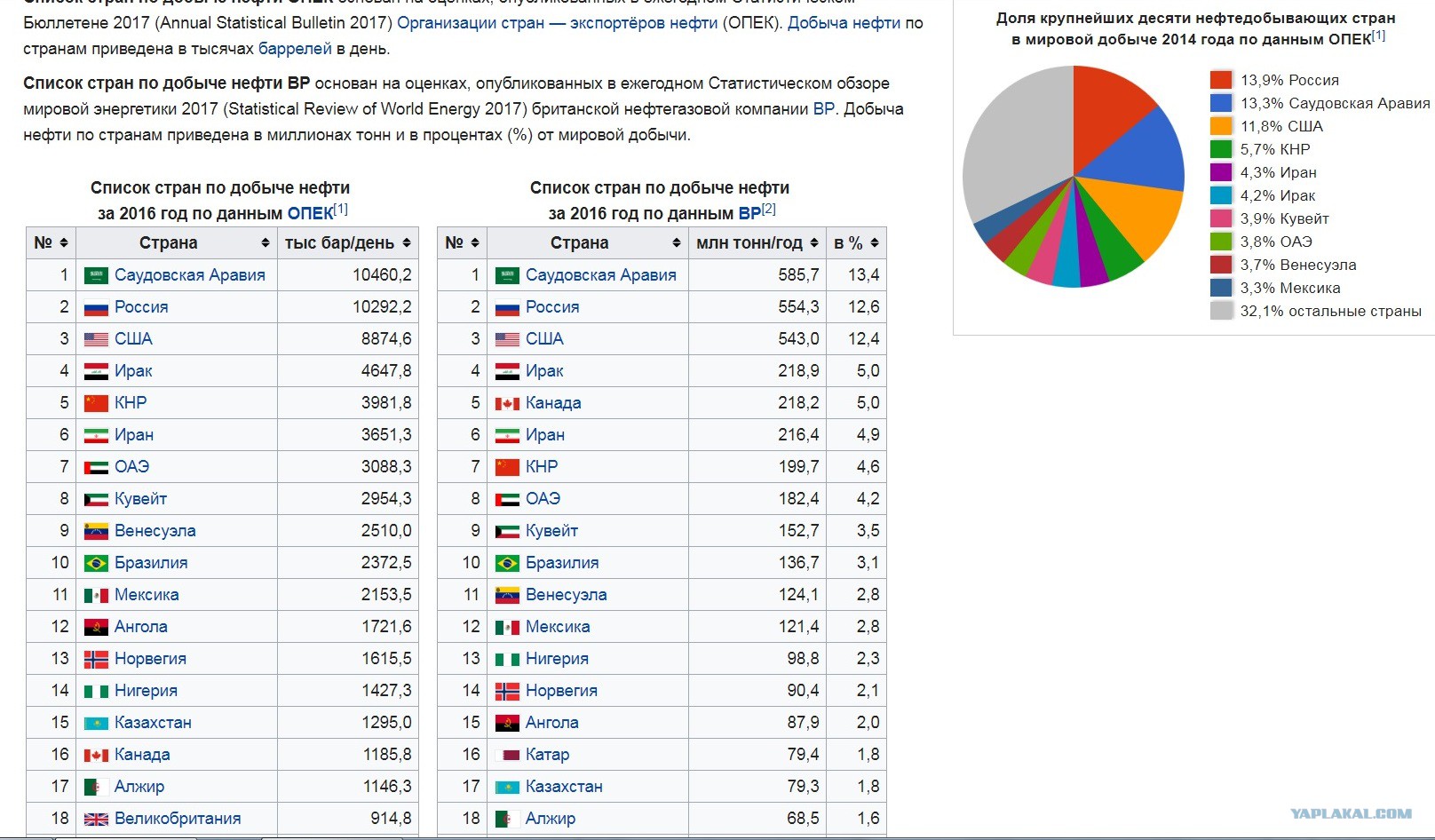Click the Norway flag icon in OPEC table

tap(96, 659)
